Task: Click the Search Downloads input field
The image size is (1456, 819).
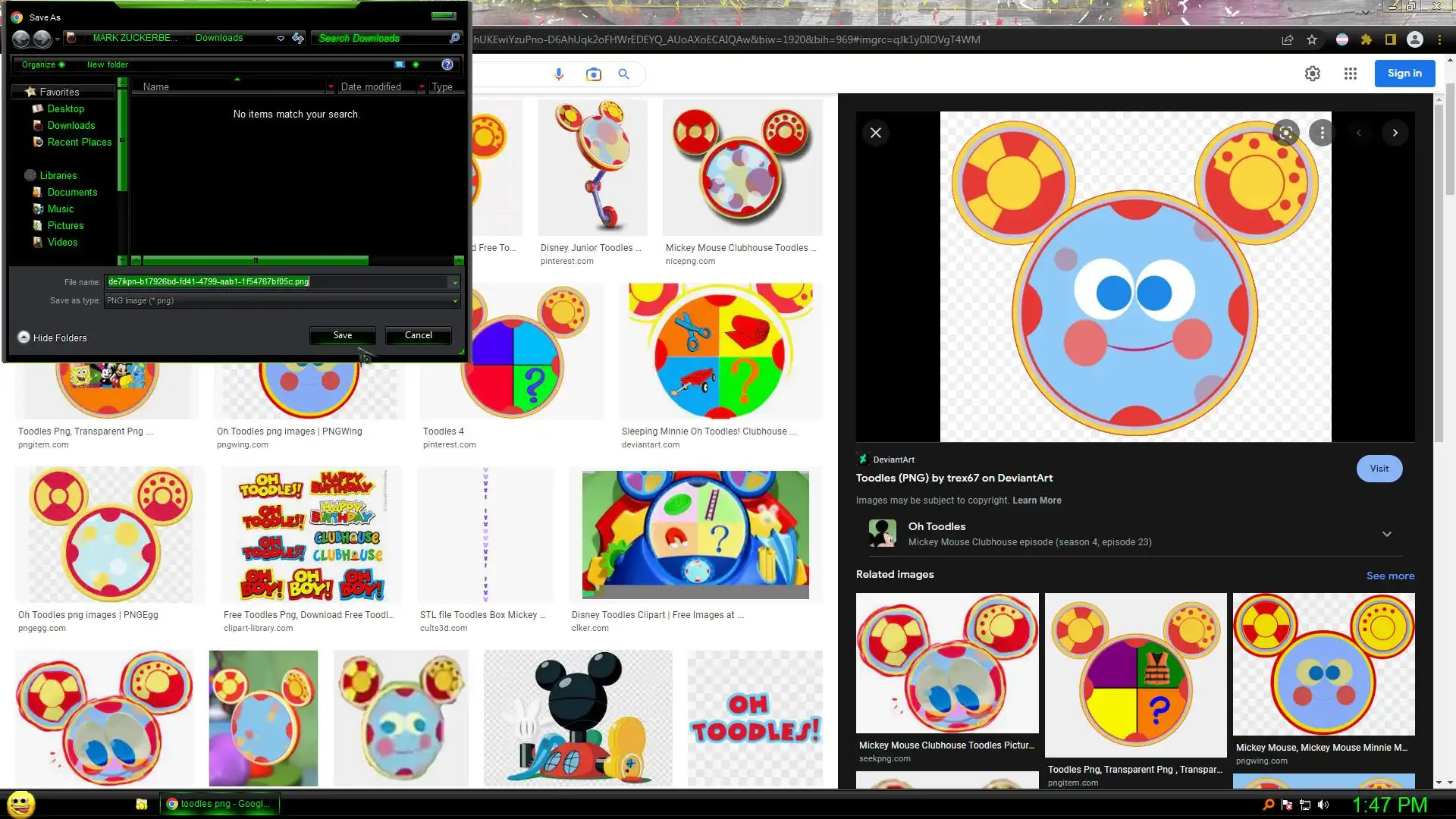Action: [379, 38]
